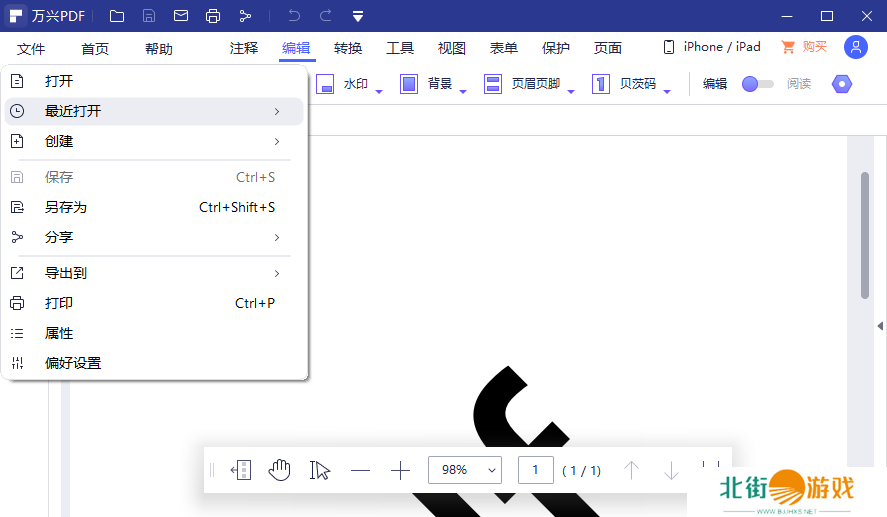Click the printer icon in title bar
The image size is (887, 517).
pyautogui.click(x=213, y=16)
